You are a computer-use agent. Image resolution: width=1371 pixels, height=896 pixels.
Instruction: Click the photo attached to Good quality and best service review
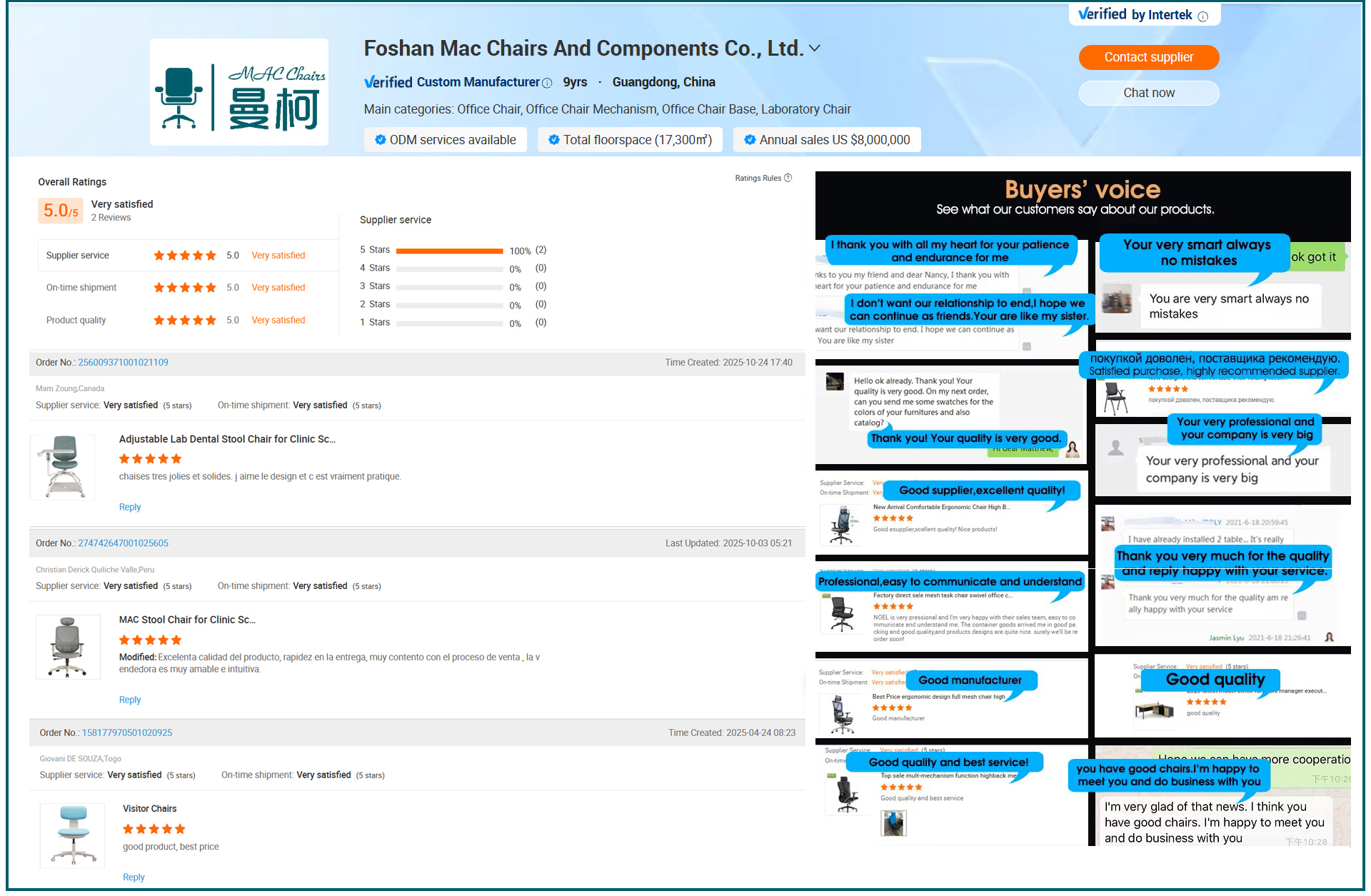(893, 824)
